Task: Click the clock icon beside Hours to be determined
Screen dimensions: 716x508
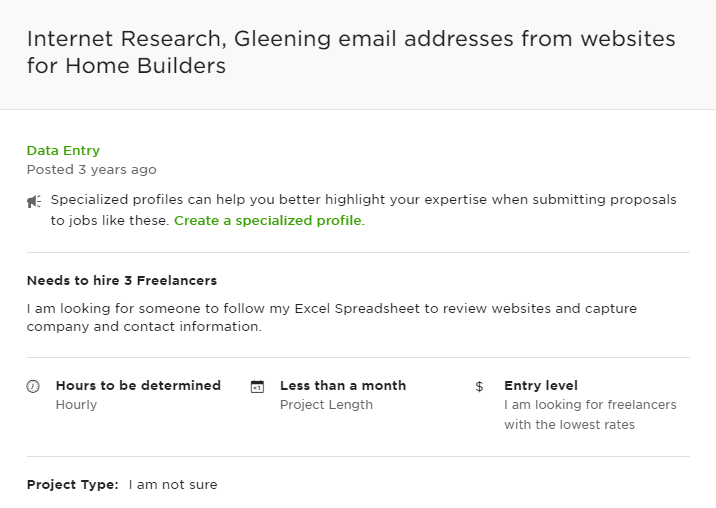Action: tap(33, 386)
